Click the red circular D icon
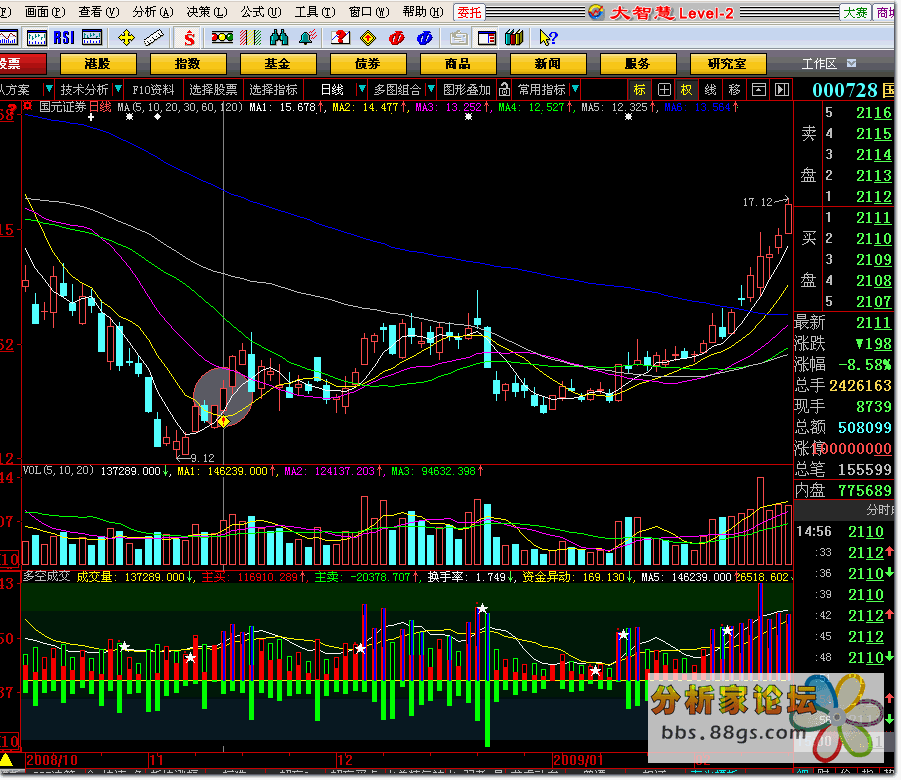This screenshot has height=780, width=901. point(396,38)
